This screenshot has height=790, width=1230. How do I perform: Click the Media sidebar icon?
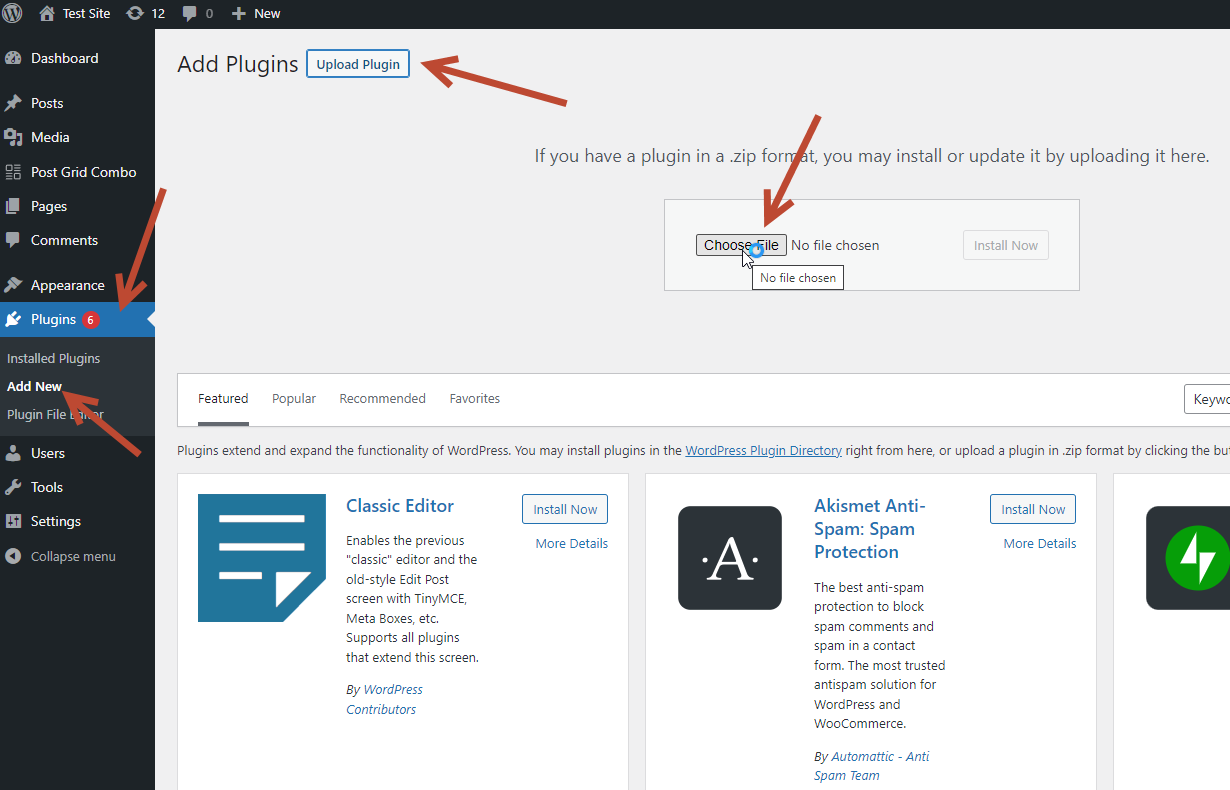pyautogui.click(x=13, y=137)
